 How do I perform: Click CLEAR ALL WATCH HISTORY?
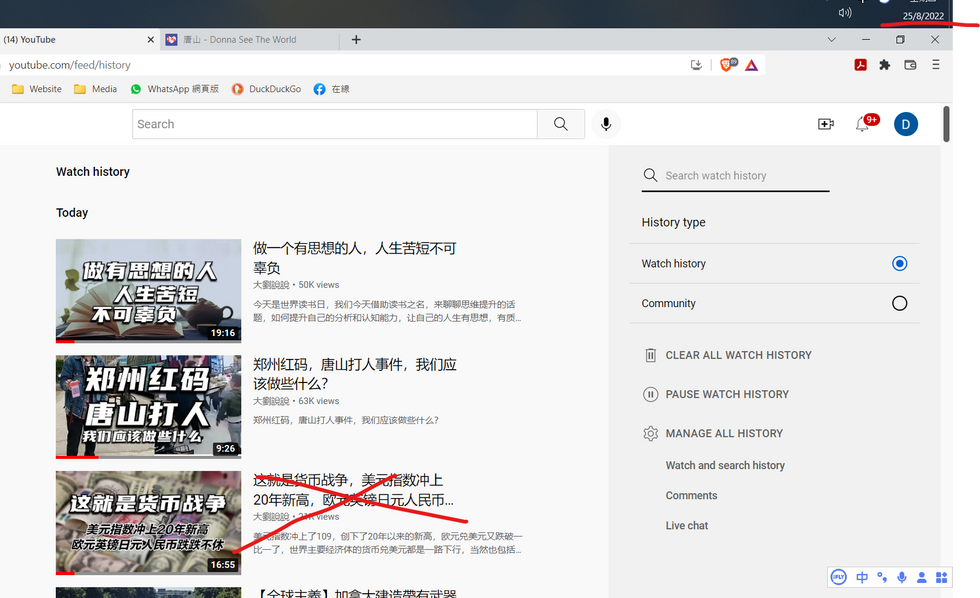click(738, 355)
